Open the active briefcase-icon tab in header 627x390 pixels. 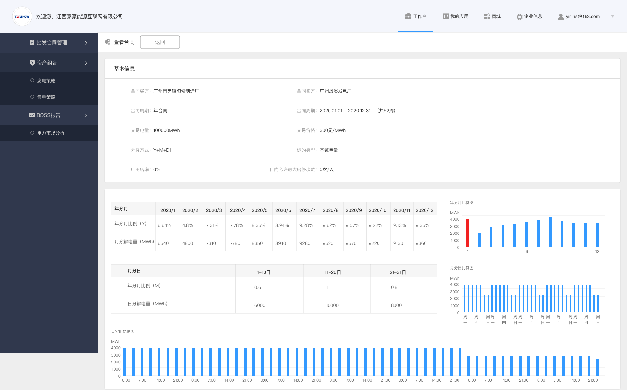point(415,16)
